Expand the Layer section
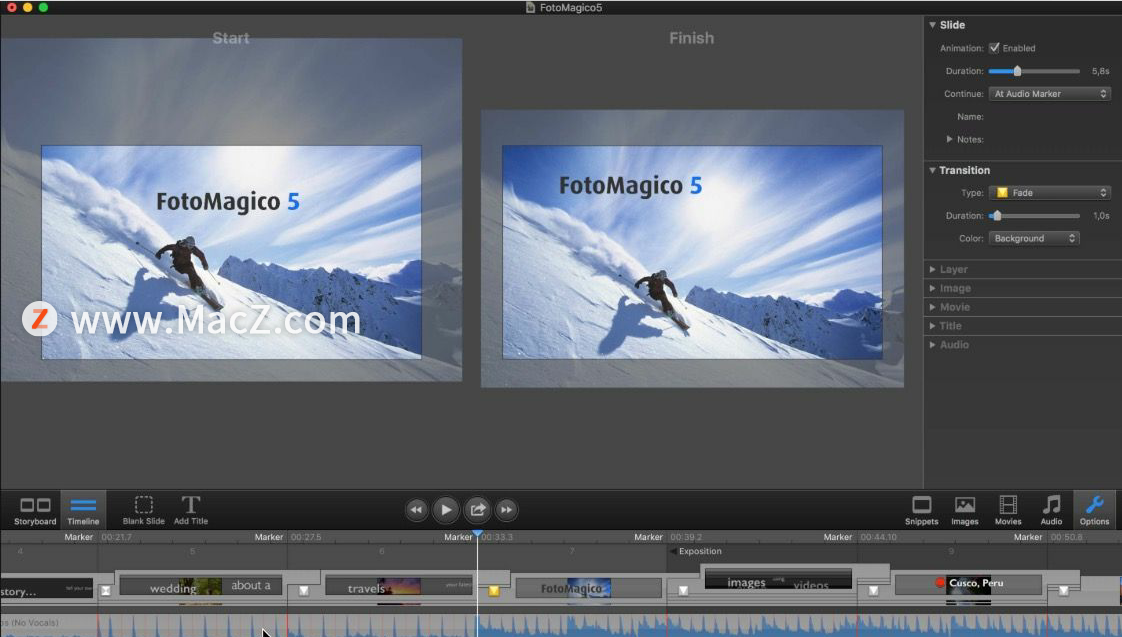Viewport: 1122px width, 637px height. 932,269
